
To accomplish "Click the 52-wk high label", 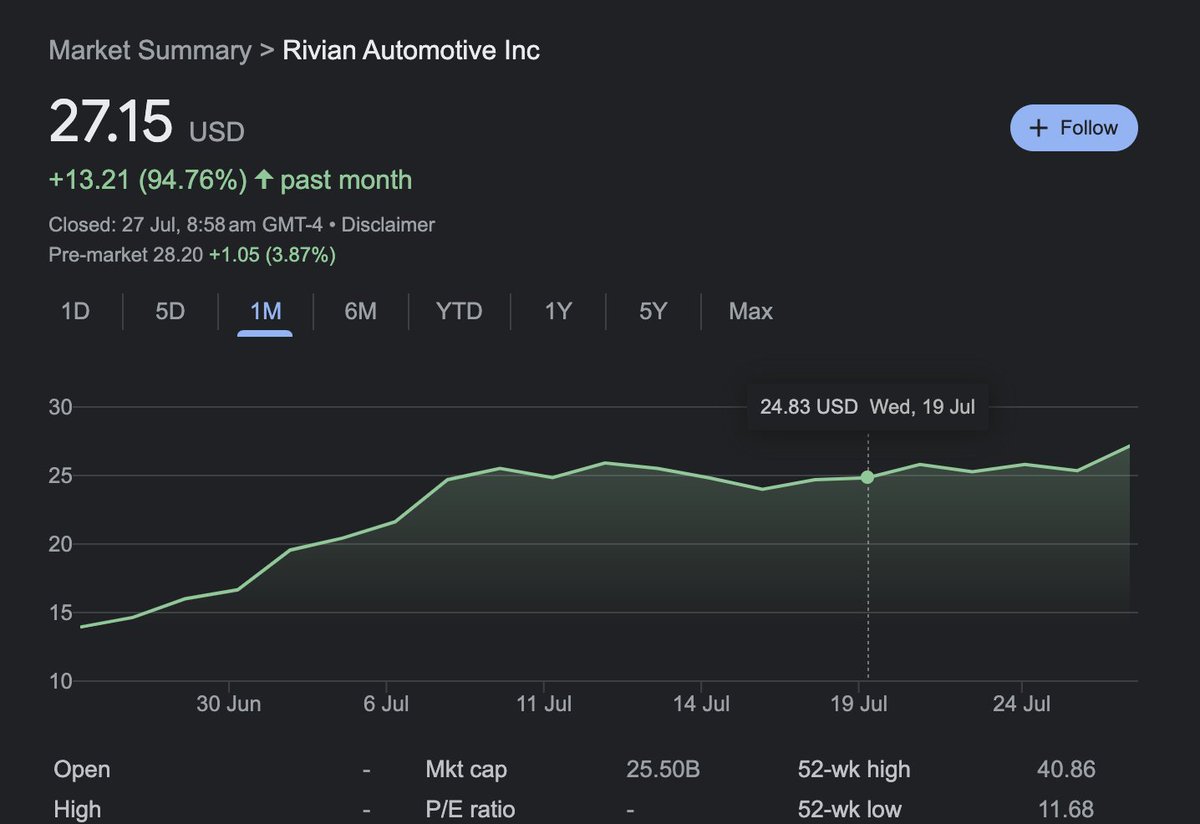I will point(854,770).
